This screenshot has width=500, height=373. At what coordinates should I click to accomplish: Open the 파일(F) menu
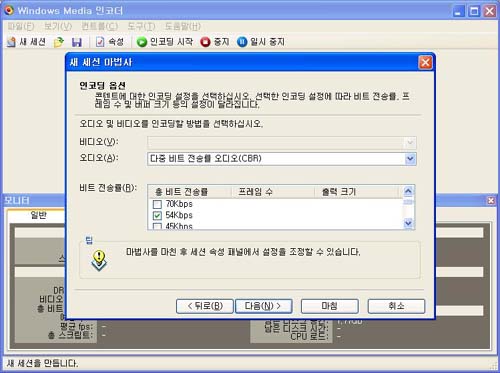[20, 26]
